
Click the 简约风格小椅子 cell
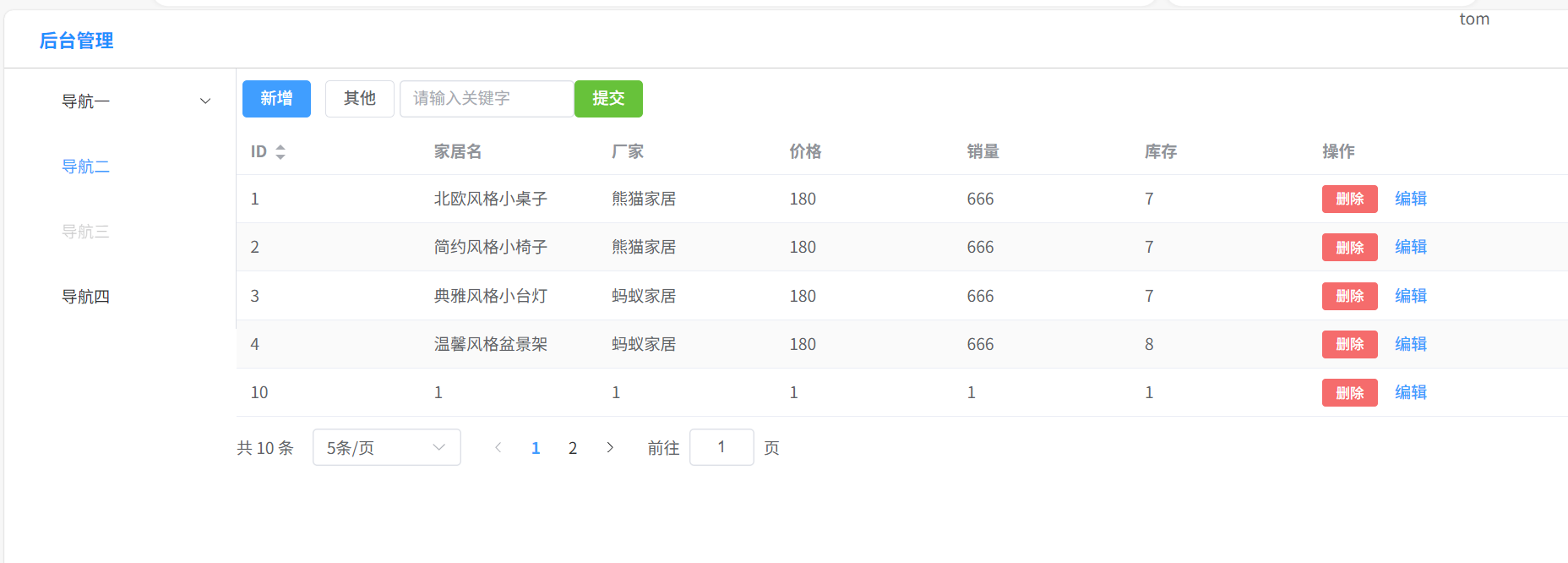tap(491, 248)
